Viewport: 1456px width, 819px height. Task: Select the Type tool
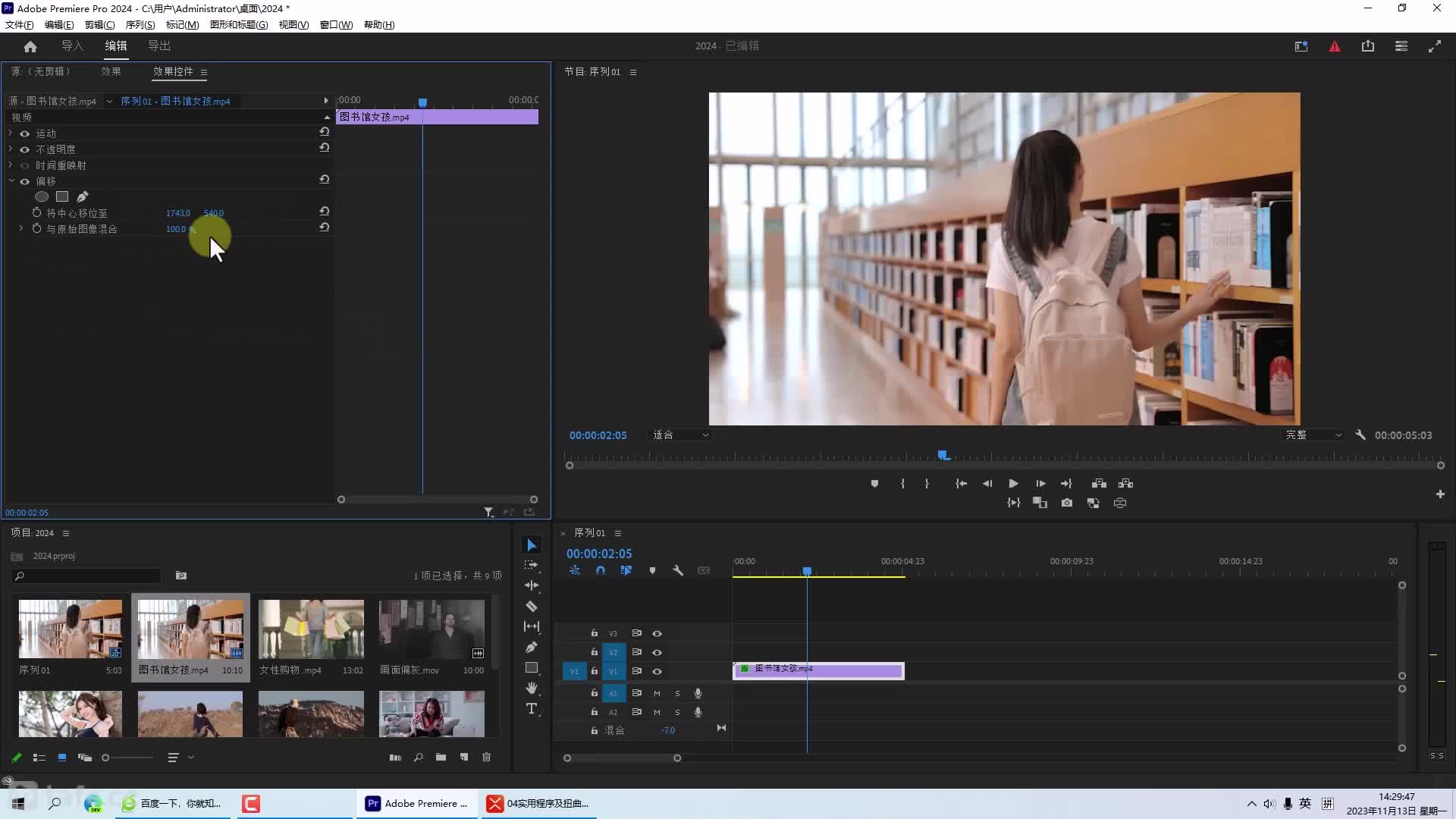[532, 708]
